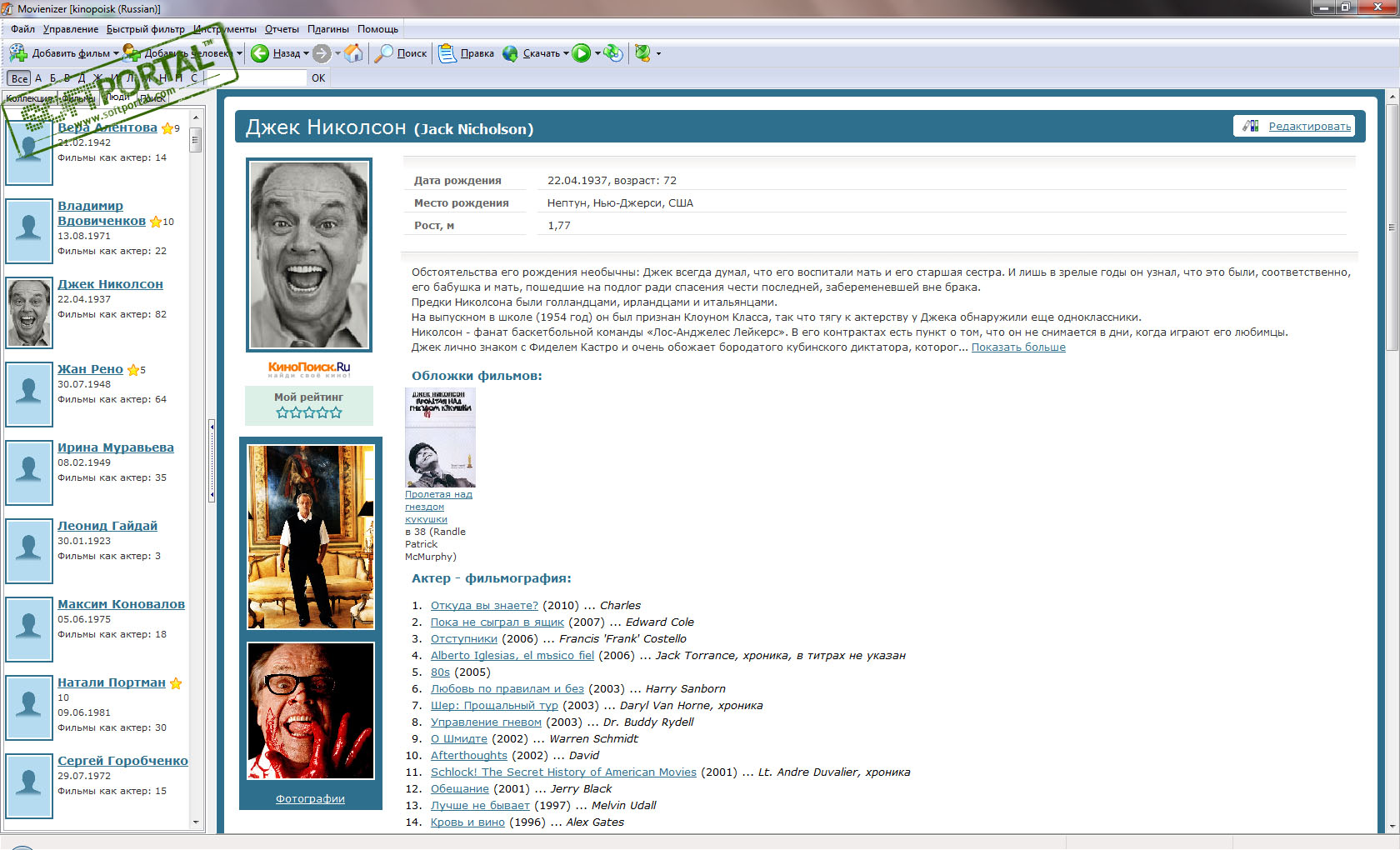Image resolution: width=1400 pixels, height=850 pixels.
Task: Open Пролетая над гнездом кукушки link
Action: click(x=438, y=507)
